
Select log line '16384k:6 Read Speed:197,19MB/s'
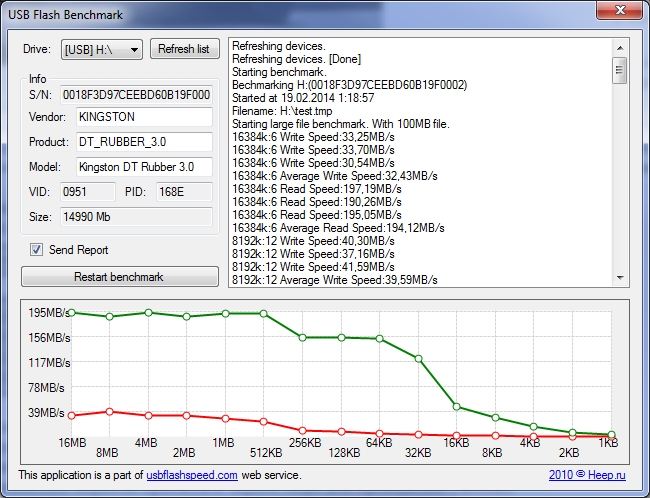pos(317,189)
